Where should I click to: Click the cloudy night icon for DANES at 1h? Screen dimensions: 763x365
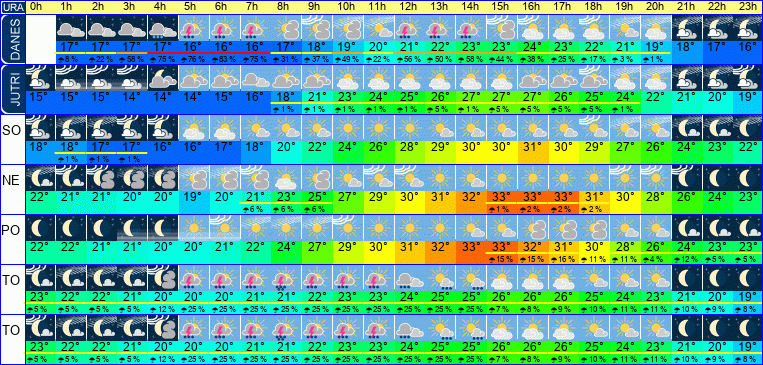pos(71,28)
